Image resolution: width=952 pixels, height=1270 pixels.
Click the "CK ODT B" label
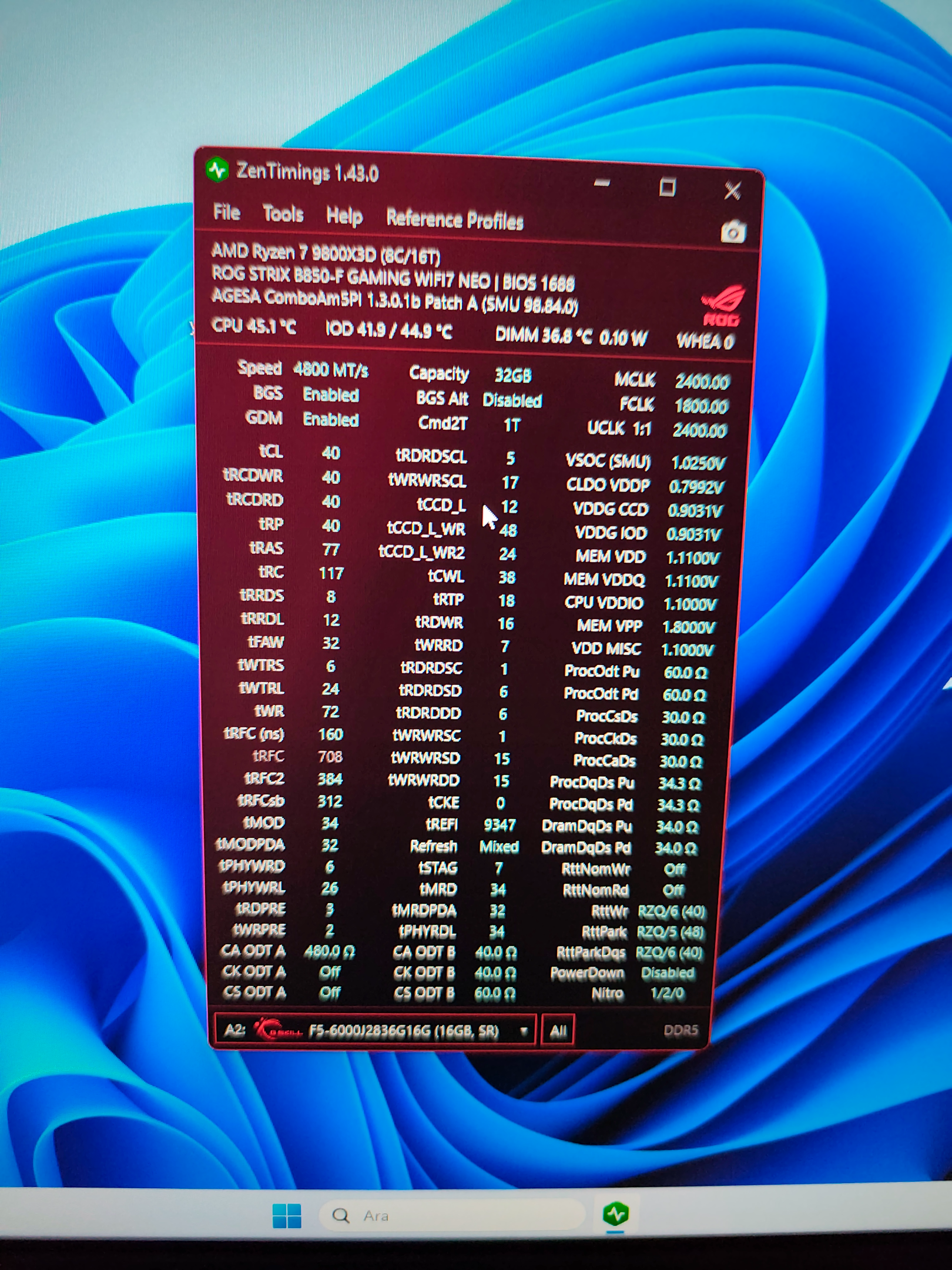[424, 973]
